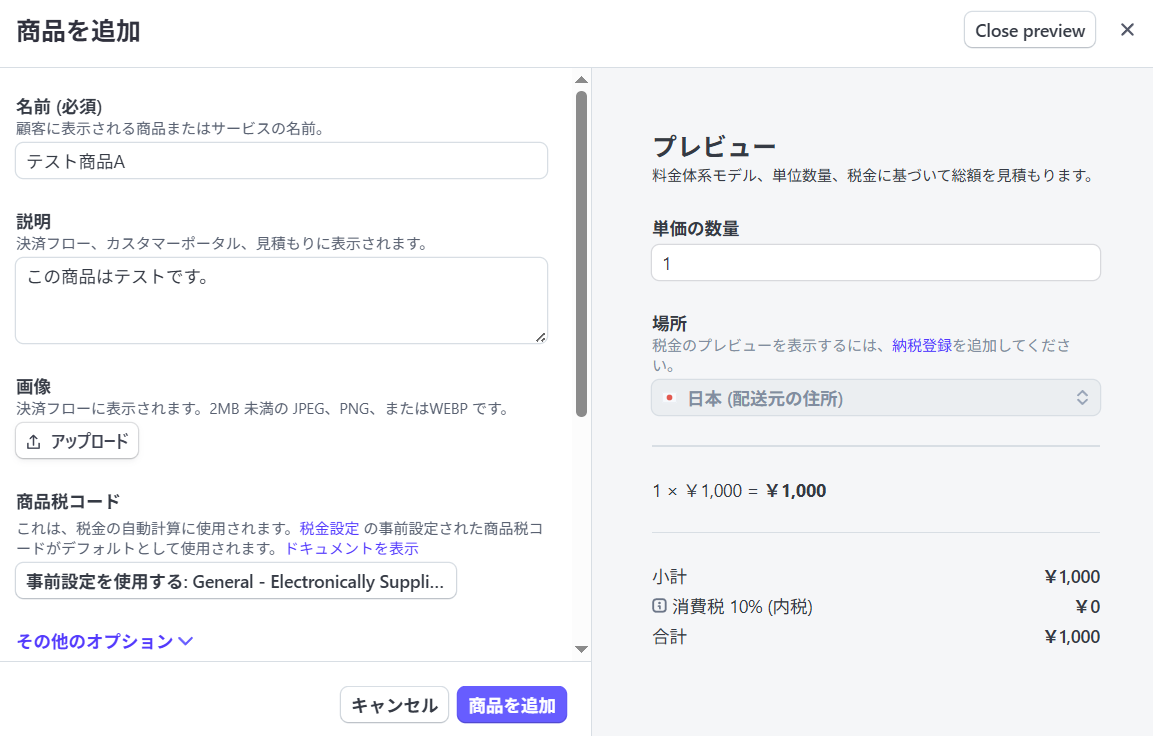Click the upload arrow icon on アップロード

coord(34,441)
